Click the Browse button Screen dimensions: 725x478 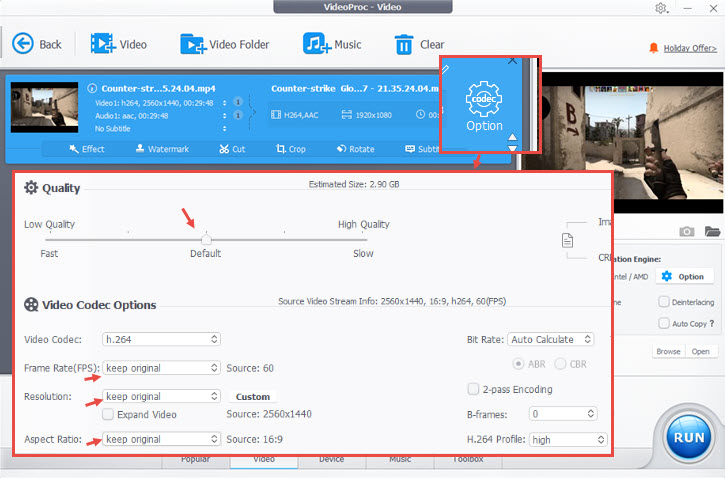pyautogui.click(x=669, y=351)
